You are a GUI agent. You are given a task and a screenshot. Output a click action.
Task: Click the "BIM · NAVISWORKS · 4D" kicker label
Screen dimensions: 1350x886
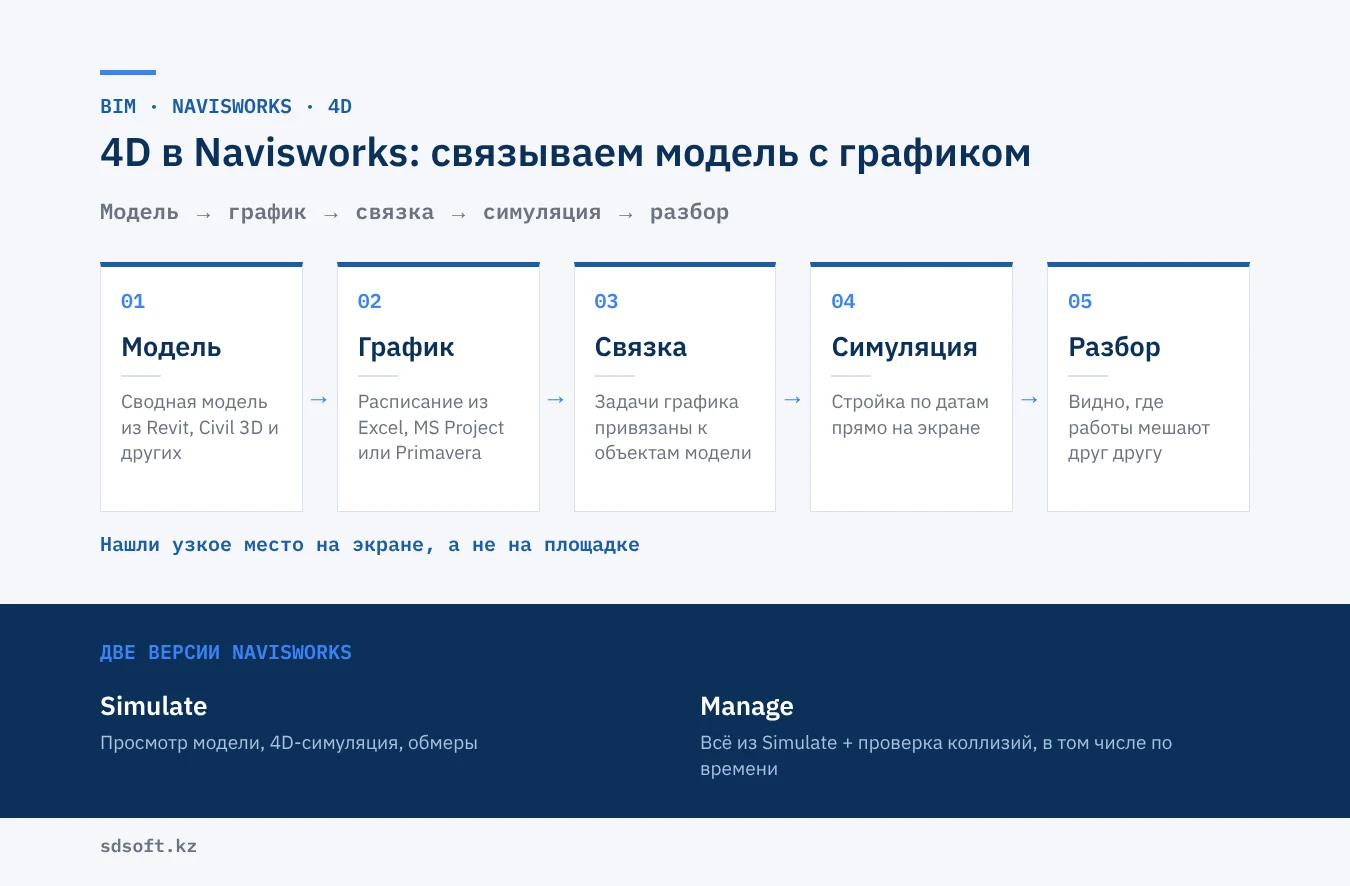(226, 106)
